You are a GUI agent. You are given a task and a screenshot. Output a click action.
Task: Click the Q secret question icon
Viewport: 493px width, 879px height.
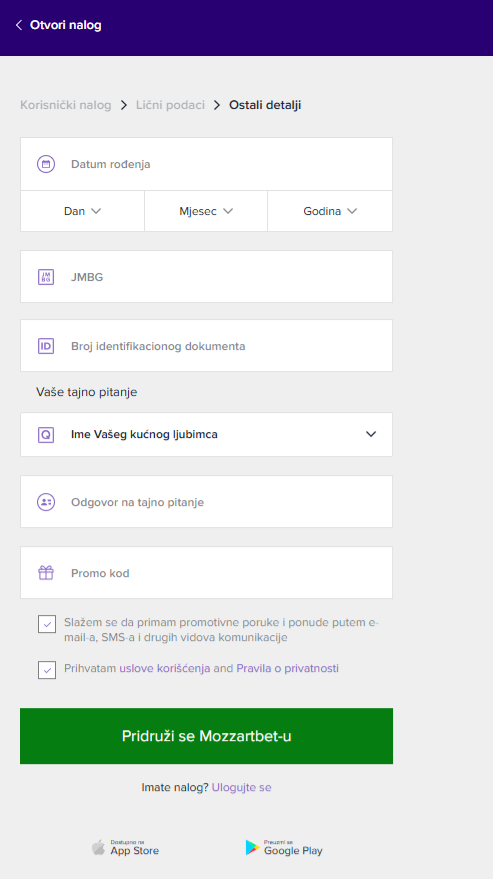(x=46, y=434)
